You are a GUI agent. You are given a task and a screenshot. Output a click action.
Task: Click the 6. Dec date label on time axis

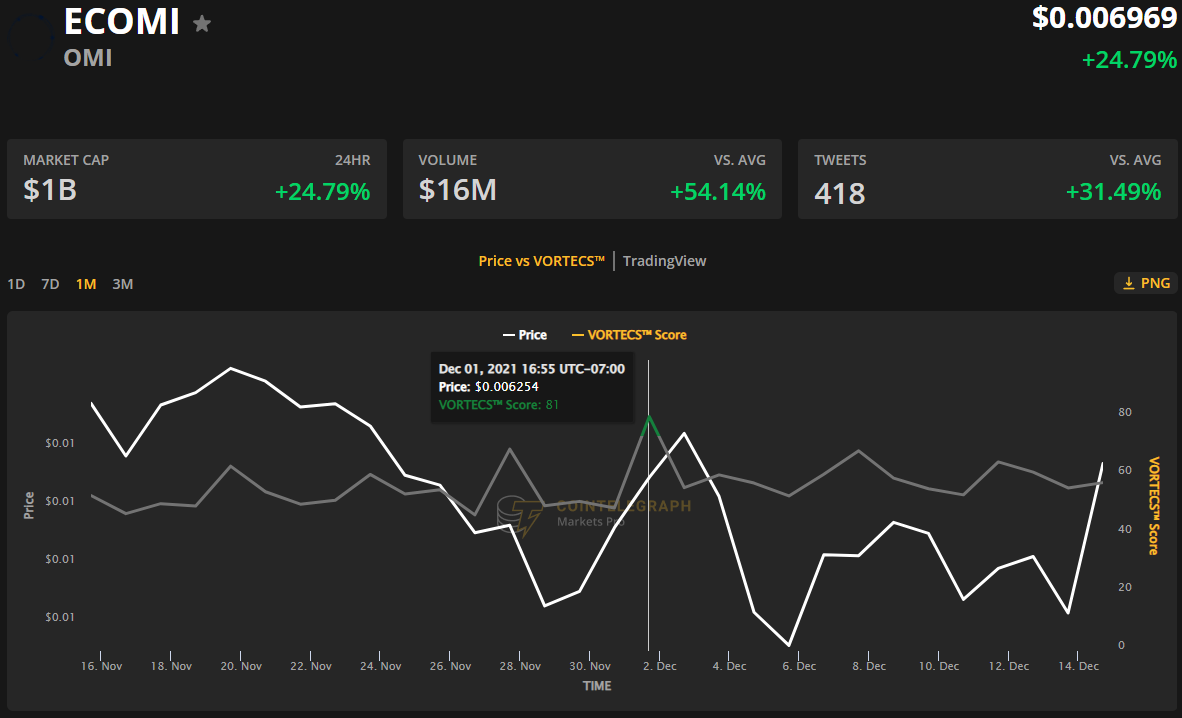pyautogui.click(x=799, y=666)
